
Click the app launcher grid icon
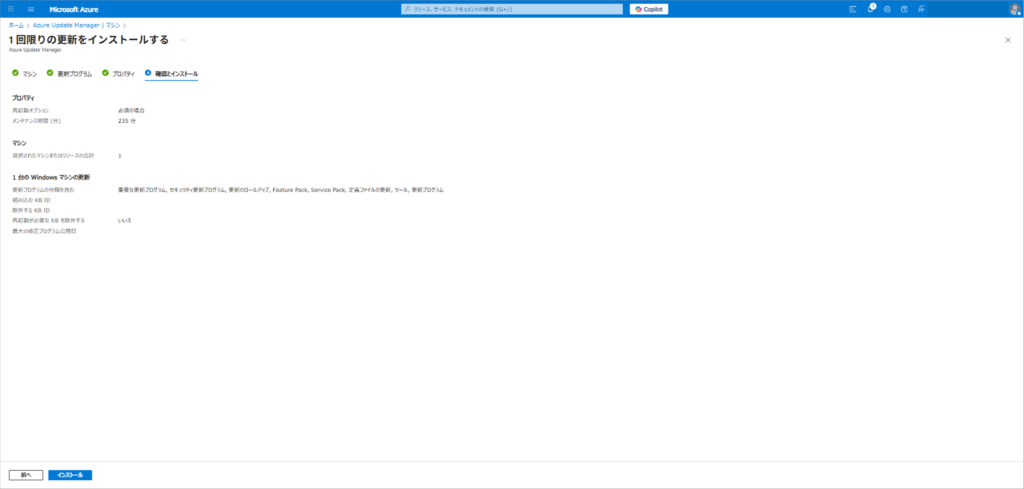click(11, 9)
